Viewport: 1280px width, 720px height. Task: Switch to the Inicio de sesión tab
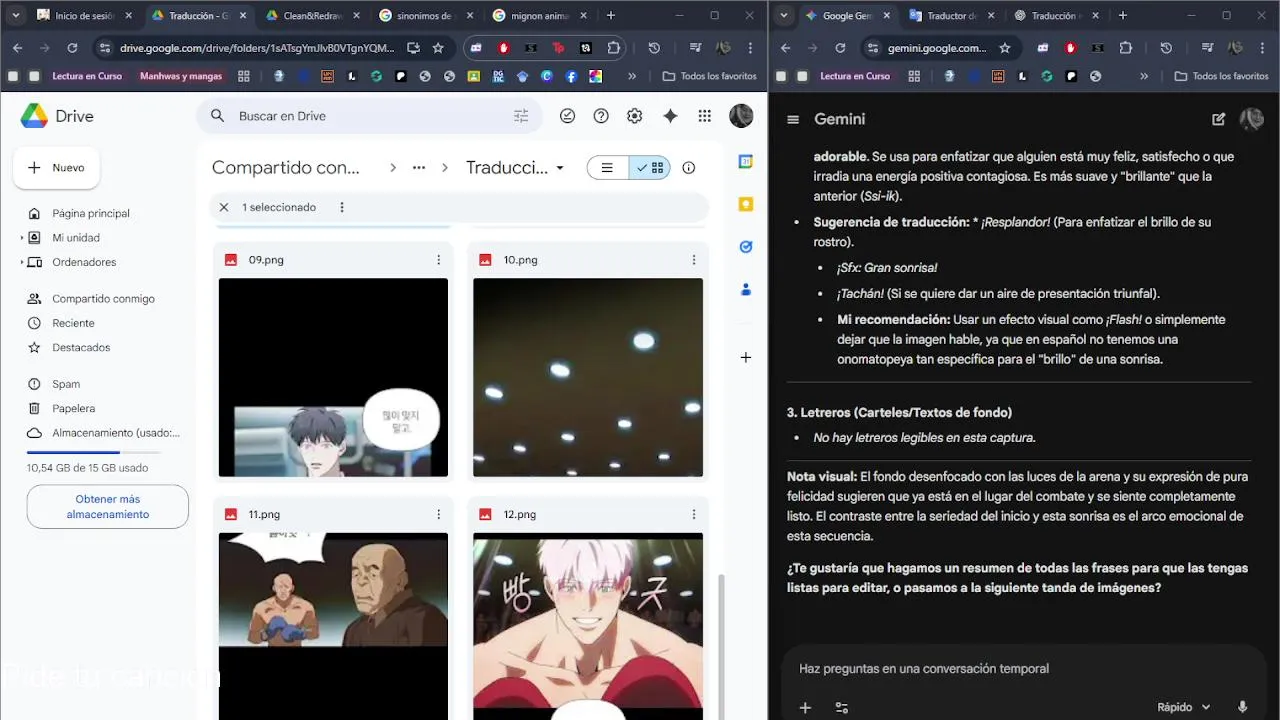pos(84,16)
